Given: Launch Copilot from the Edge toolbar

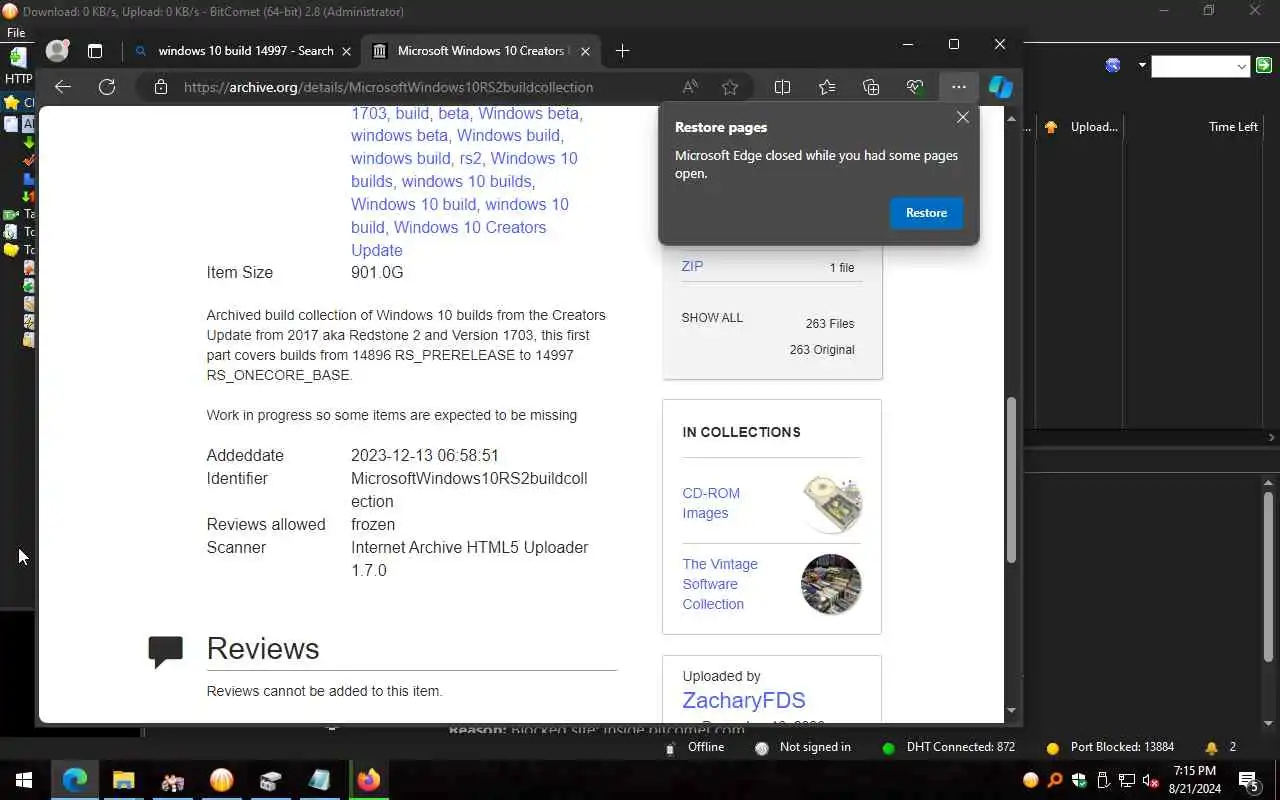Looking at the screenshot, I should pyautogui.click(x=1001, y=87).
